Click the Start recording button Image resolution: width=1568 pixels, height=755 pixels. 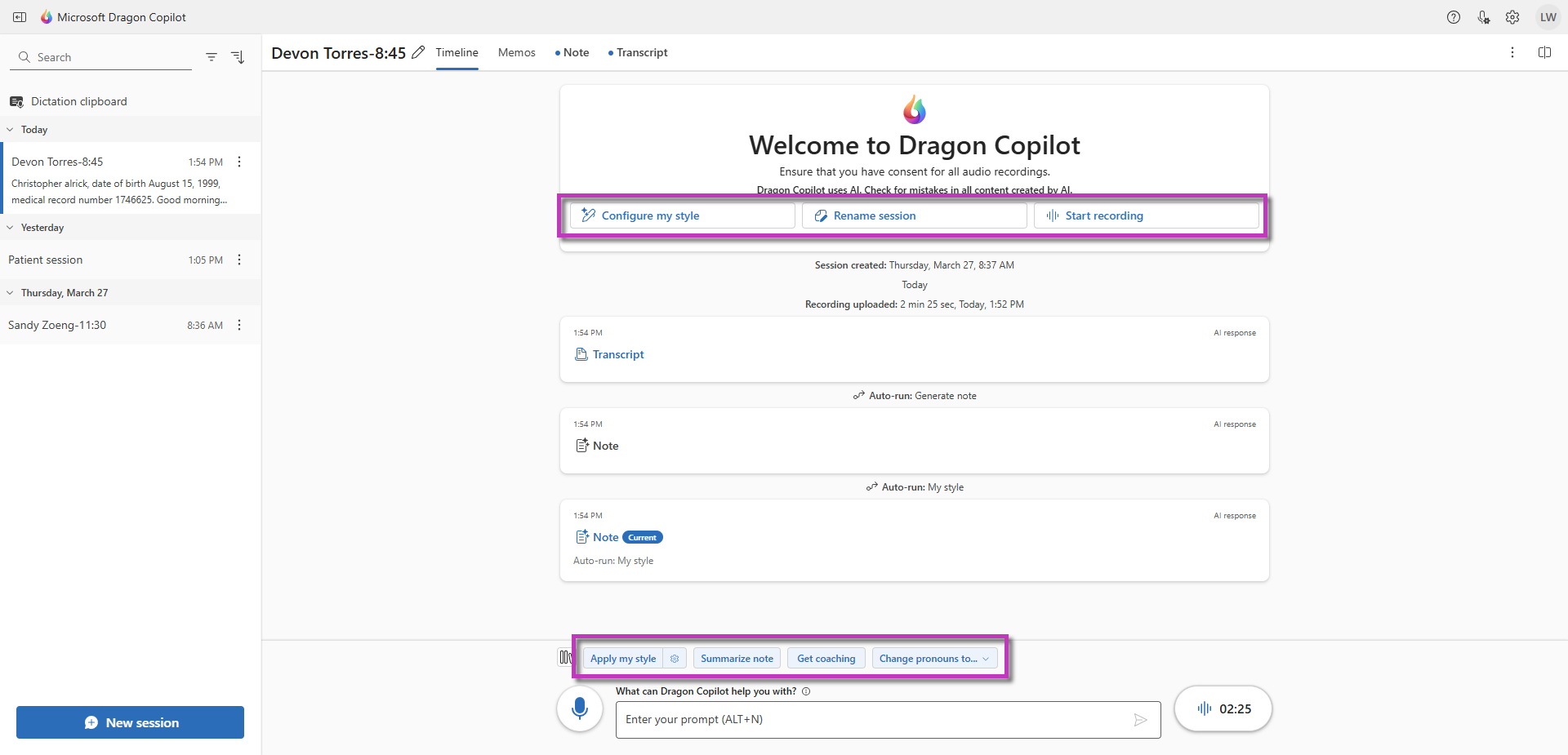click(x=1147, y=215)
